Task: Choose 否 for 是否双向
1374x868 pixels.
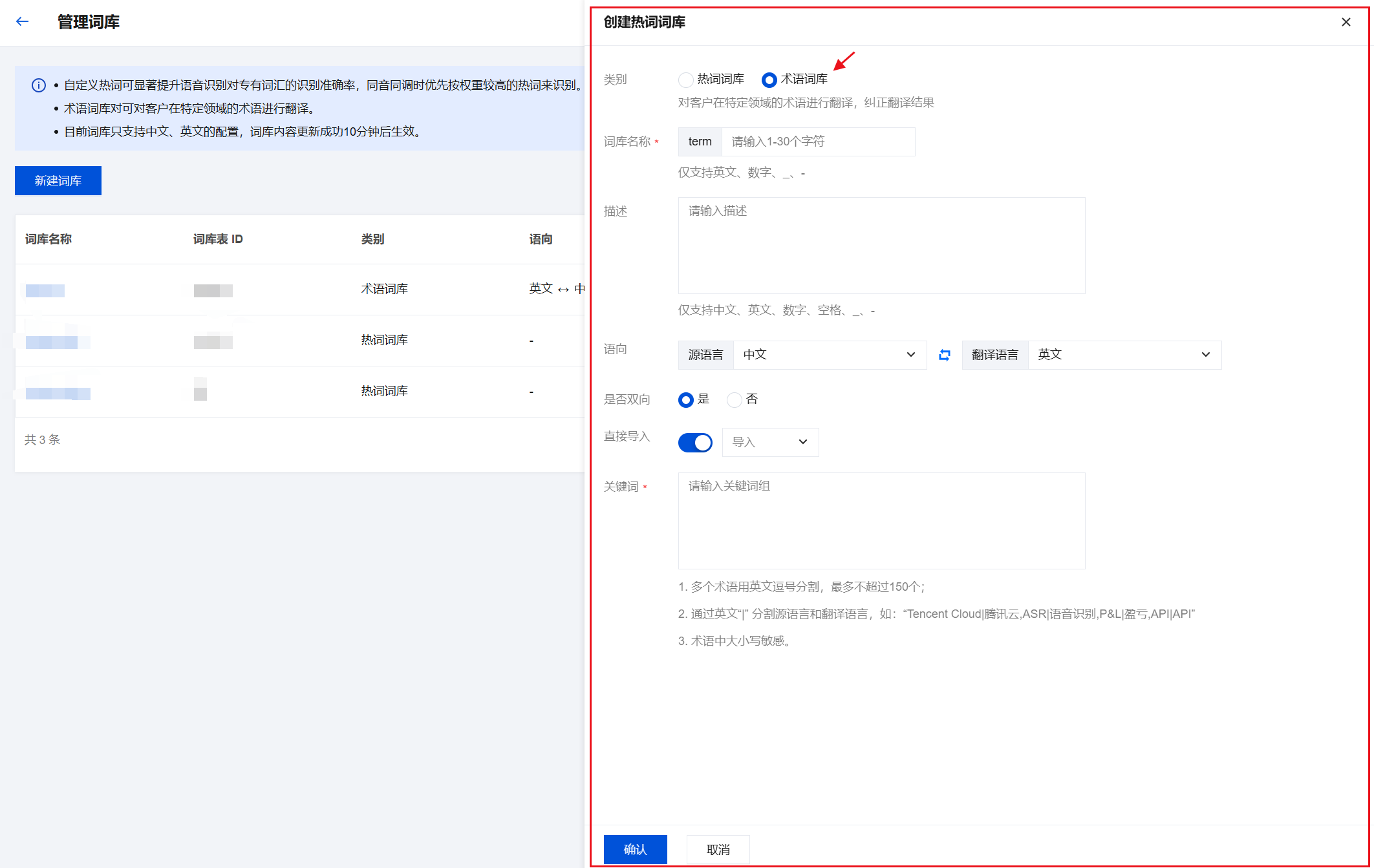Action: 734,400
